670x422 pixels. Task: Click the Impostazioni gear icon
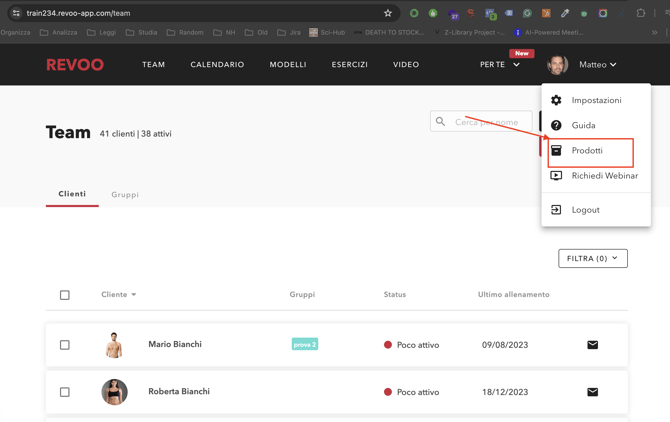556,100
